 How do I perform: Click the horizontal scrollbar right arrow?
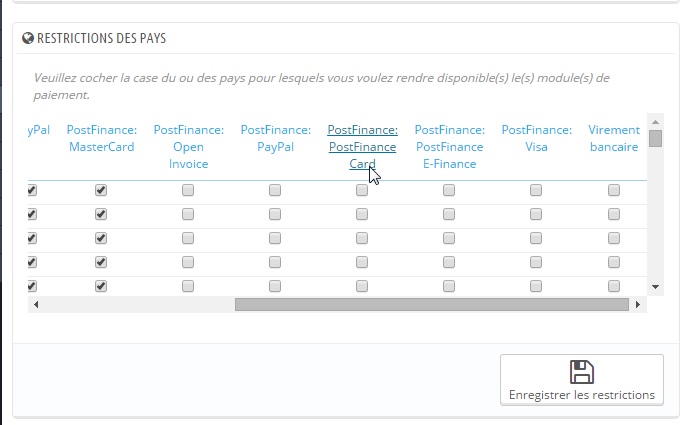(x=637, y=304)
